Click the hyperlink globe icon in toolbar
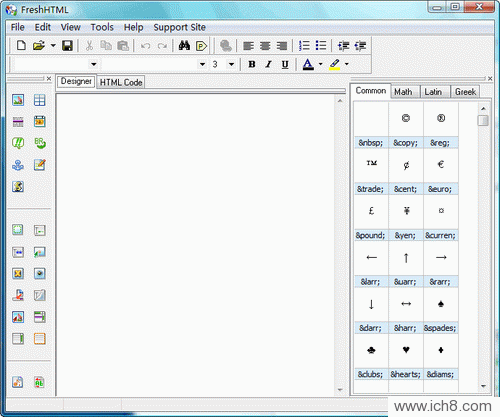500x417 pixels. tap(226, 46)
